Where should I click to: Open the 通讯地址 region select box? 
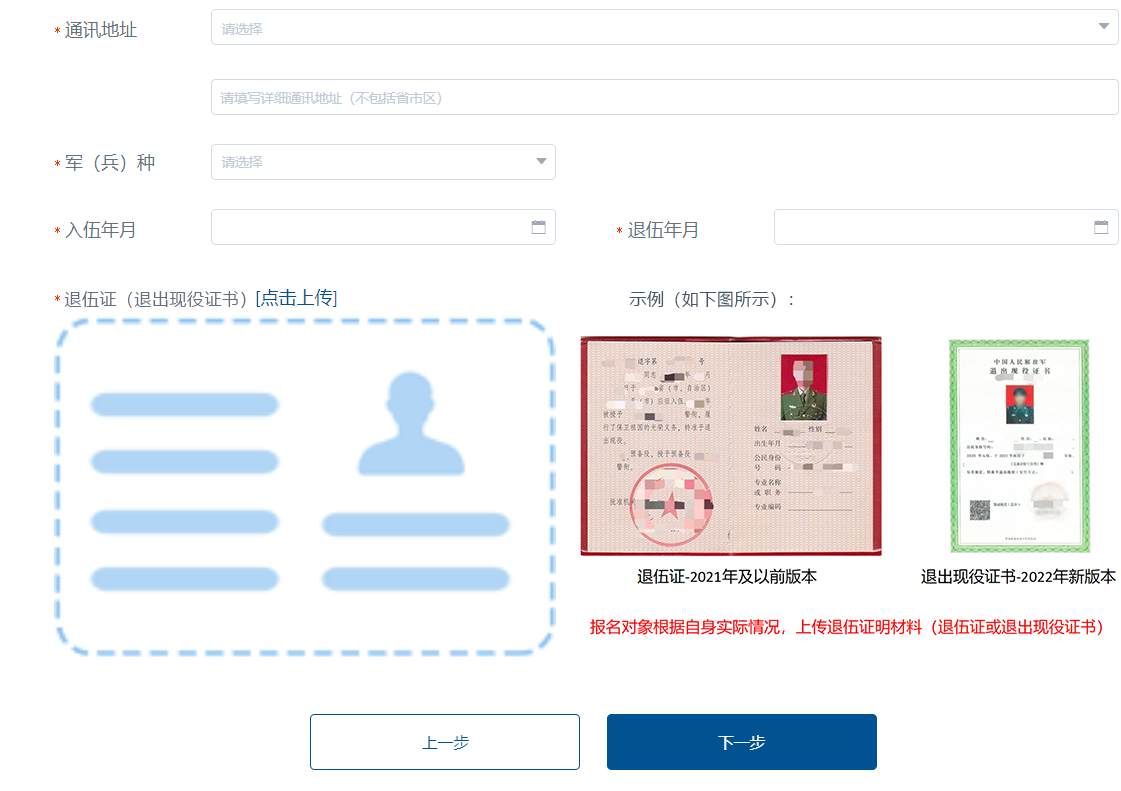coord(650,27)
